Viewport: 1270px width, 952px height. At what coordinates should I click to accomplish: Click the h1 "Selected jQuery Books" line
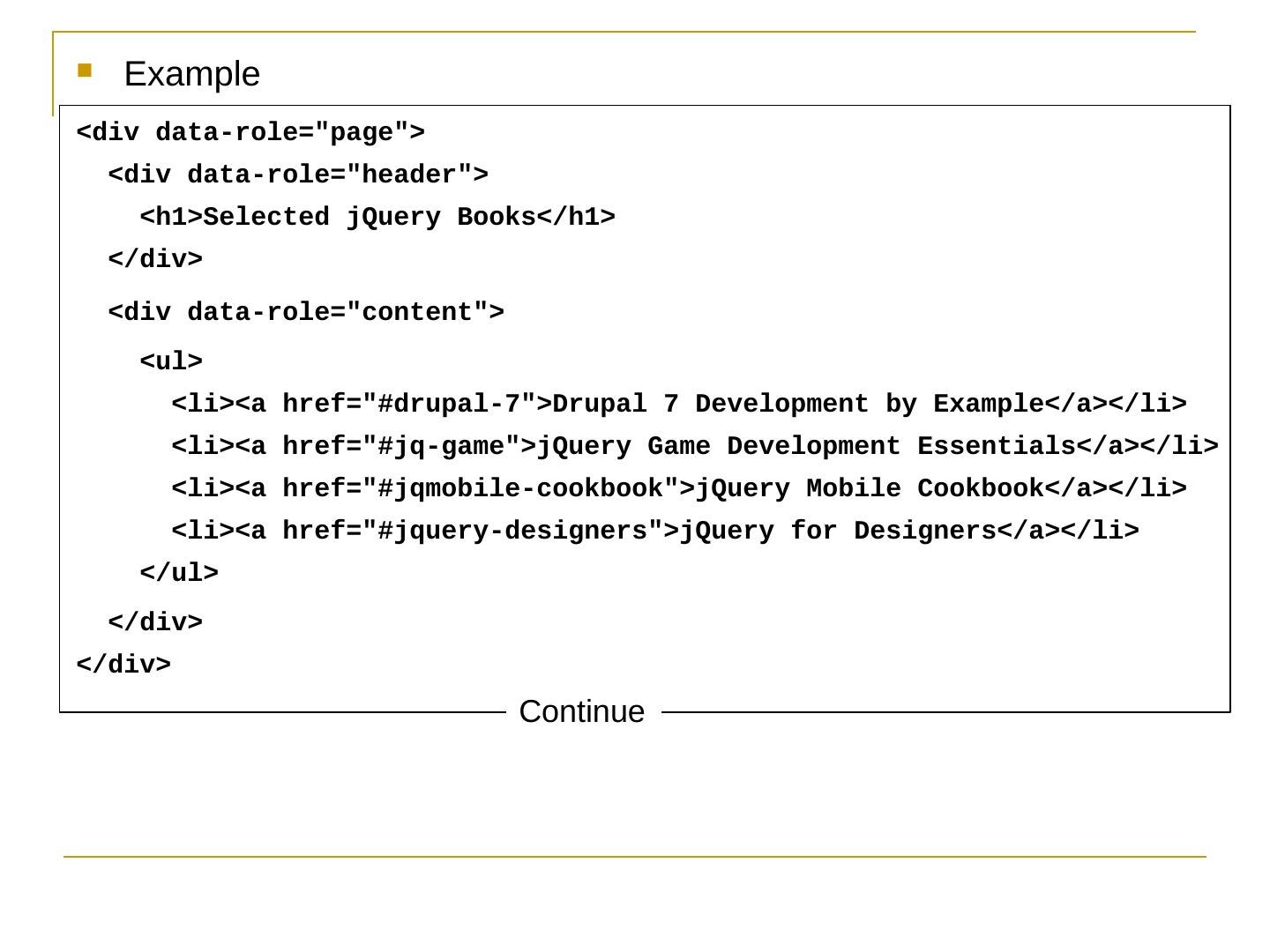point(377,218)
